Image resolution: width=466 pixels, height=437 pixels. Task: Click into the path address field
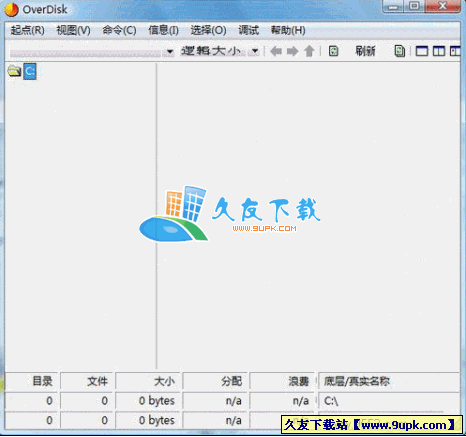tap(86, 52)
